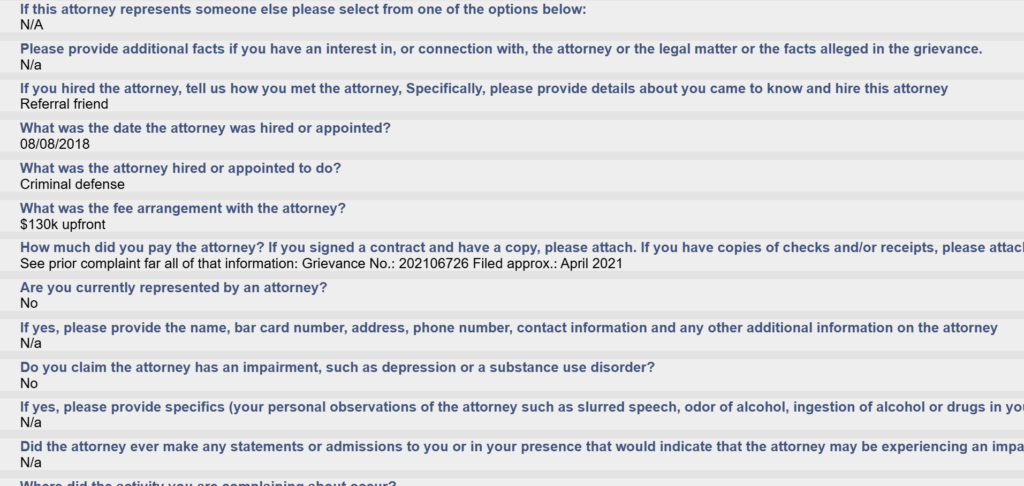
Task: Click the 'Please provide additional facts' question
Action: pos(500,49)
